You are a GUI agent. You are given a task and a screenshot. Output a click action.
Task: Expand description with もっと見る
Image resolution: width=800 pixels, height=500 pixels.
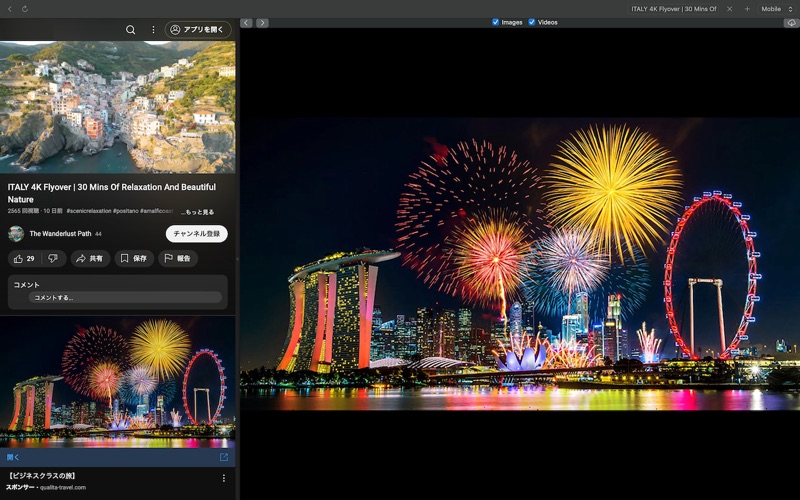(197, 212)
